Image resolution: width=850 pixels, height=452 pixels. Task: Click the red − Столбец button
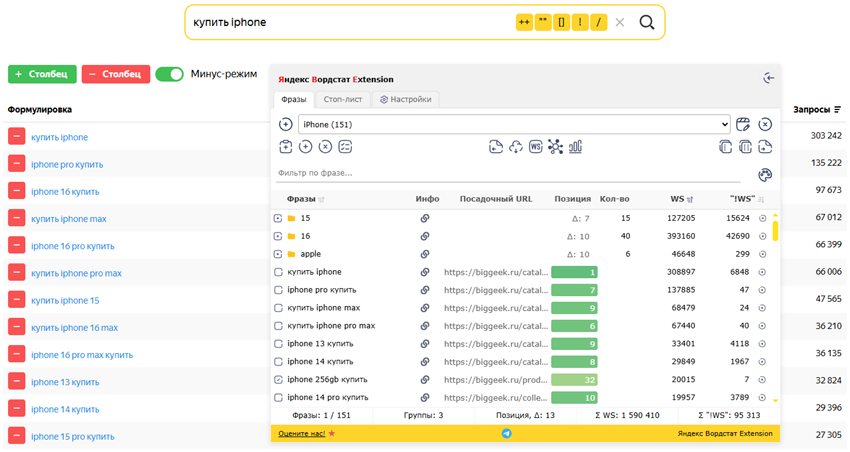tap(115, 74)
